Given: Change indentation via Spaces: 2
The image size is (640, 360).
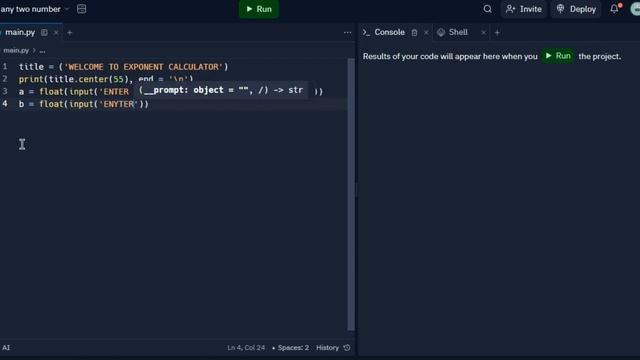Looking at the screenshot, I should point(291,348).
